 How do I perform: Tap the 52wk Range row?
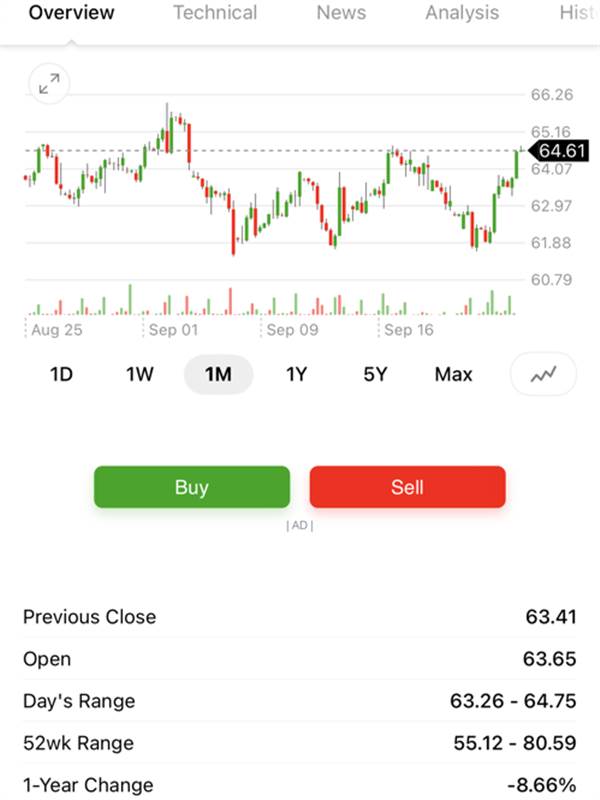point(300,743)
